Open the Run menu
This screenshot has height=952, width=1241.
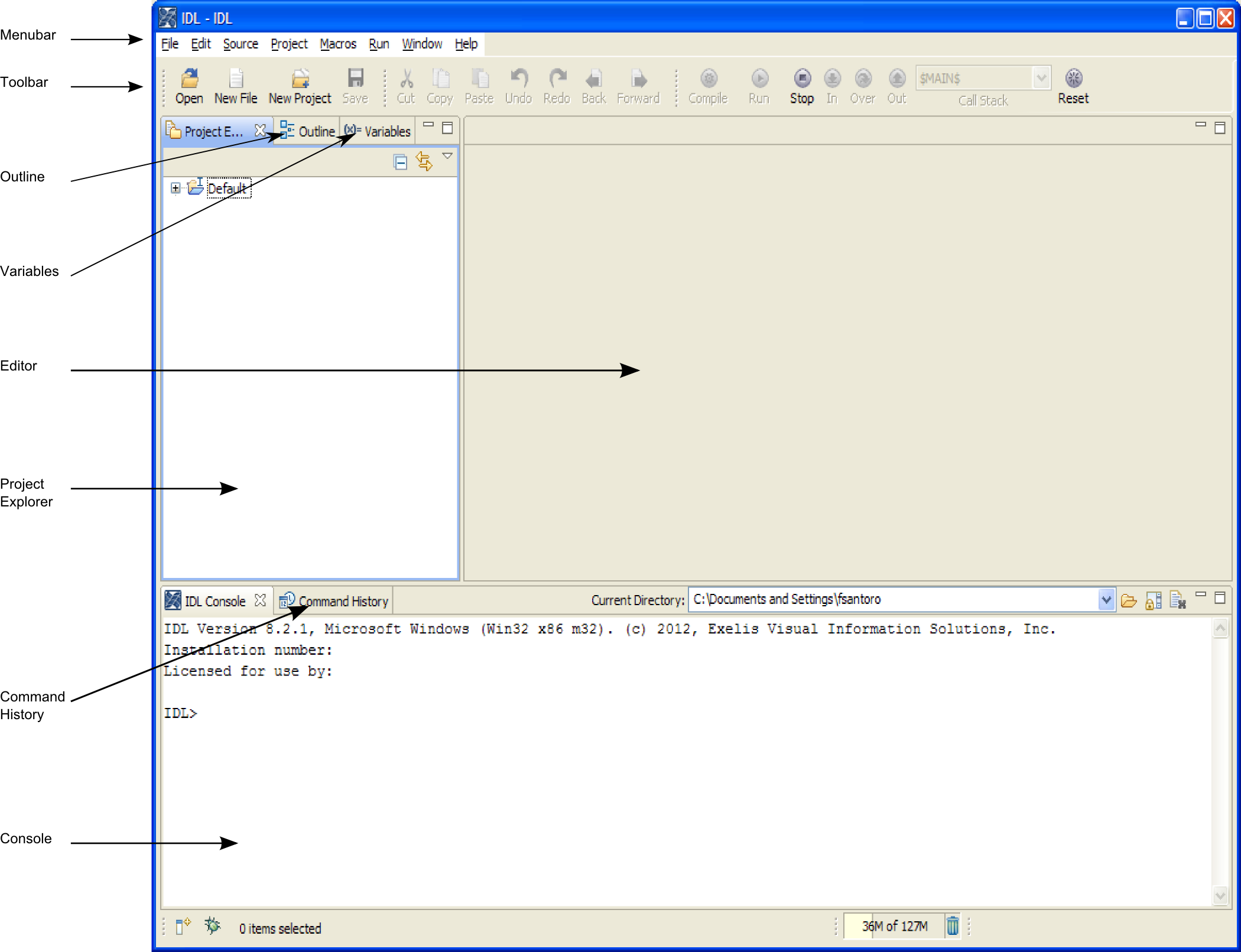click(379, 44)
